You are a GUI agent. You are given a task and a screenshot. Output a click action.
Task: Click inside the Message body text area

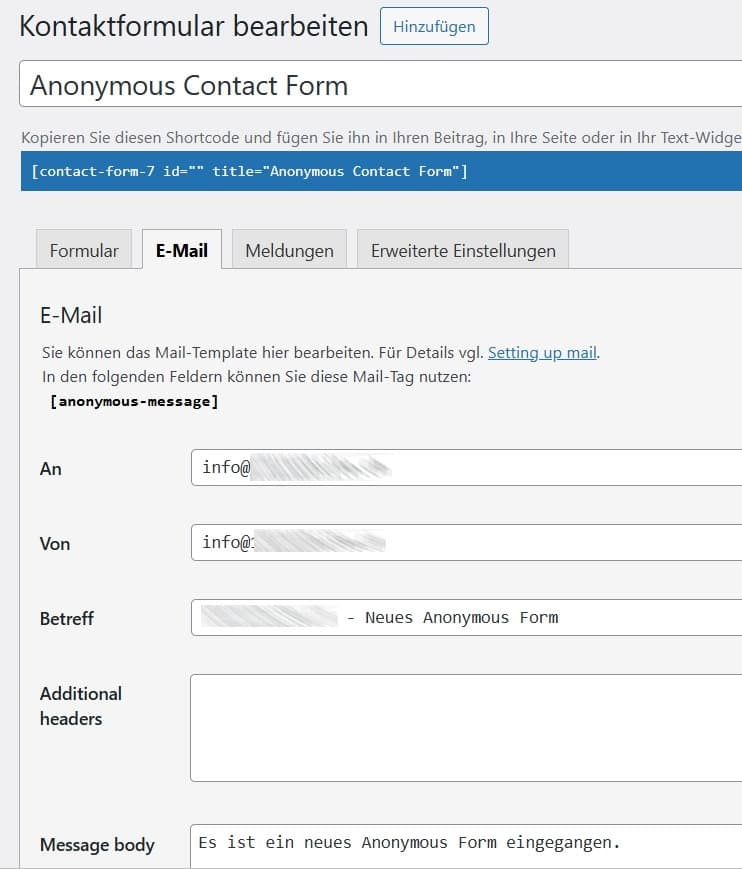click(465, 846)
